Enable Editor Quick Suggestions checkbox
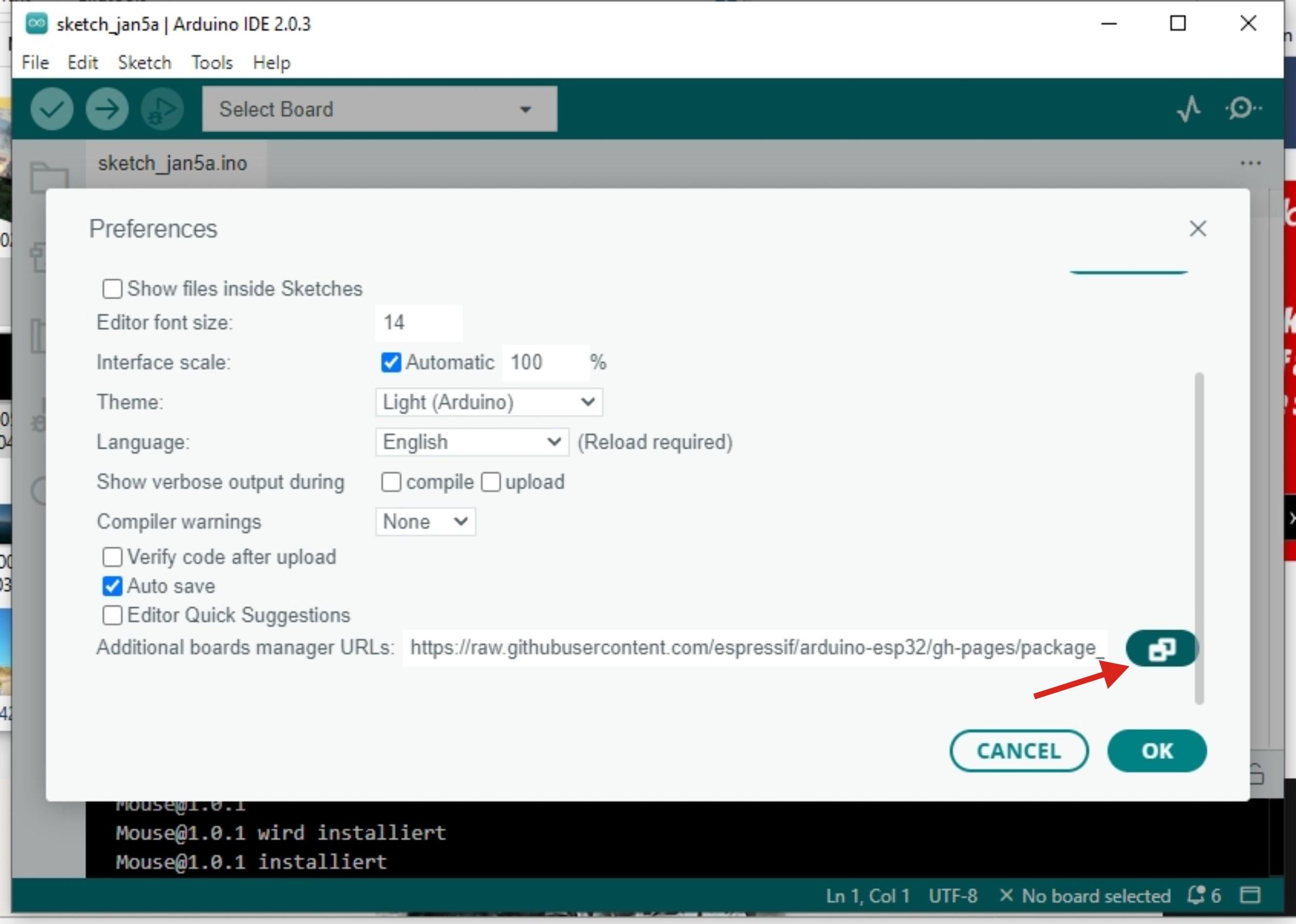This screenshot has height=924, width=1296. point(112,615)
